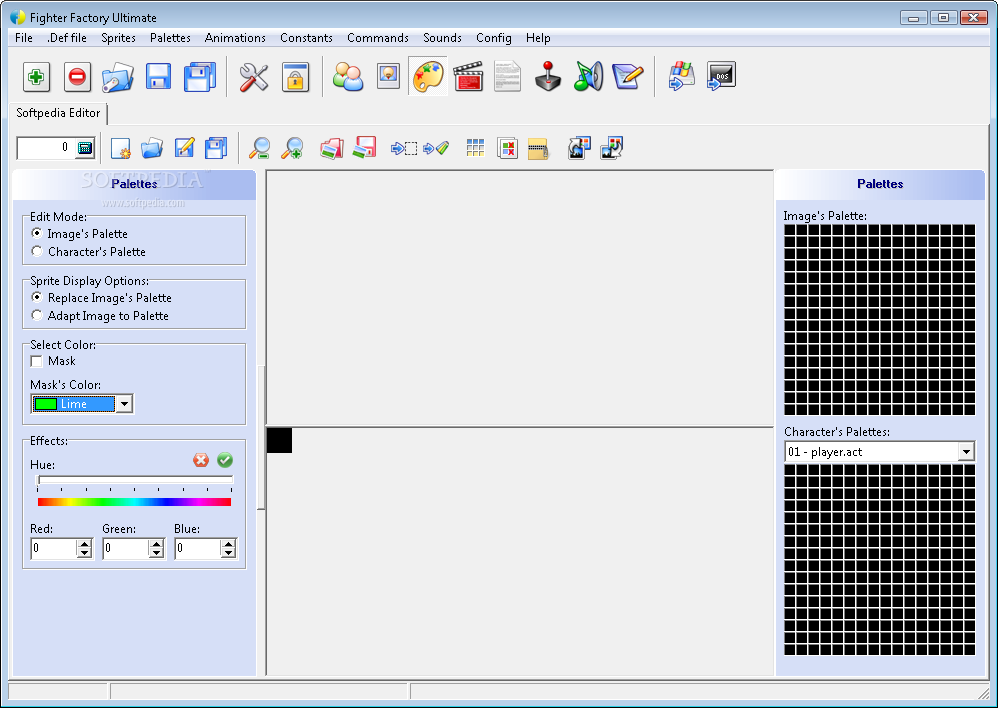Open palette file using editor toolbar folder
The image size is (998, 708).
(x=152, y=148)
